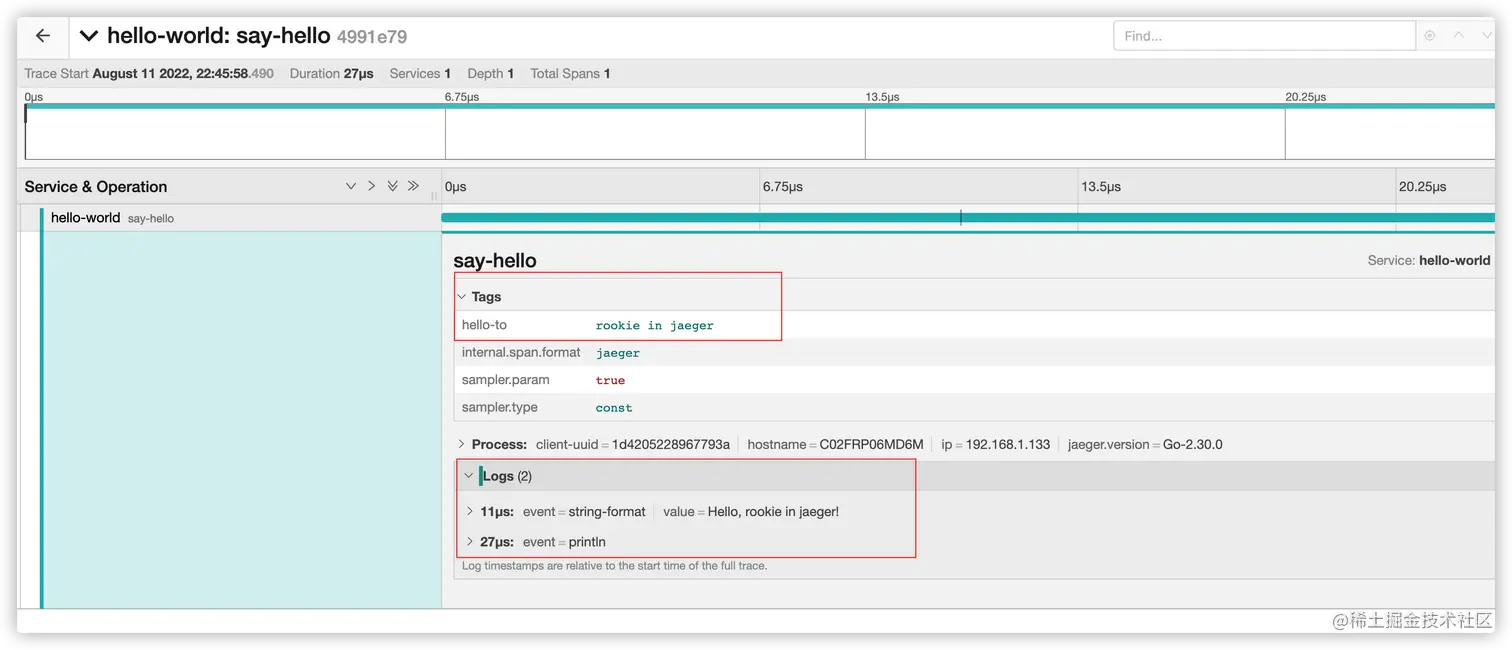Click event = string-format log text

584,512
